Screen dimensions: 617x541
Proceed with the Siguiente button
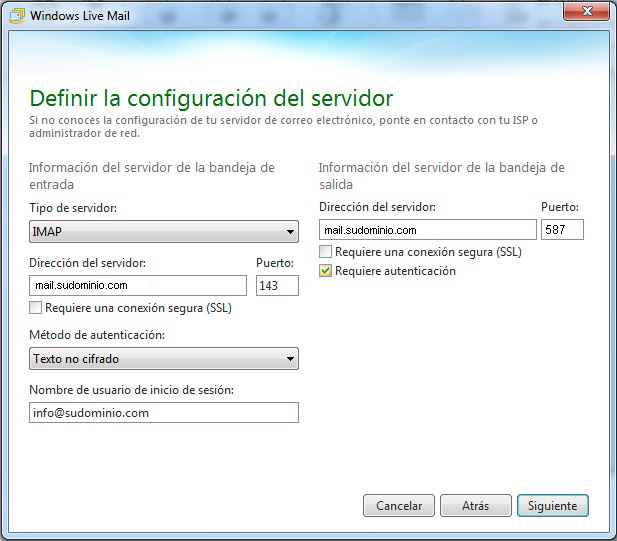pyautogui.click(x=553, y=506)
